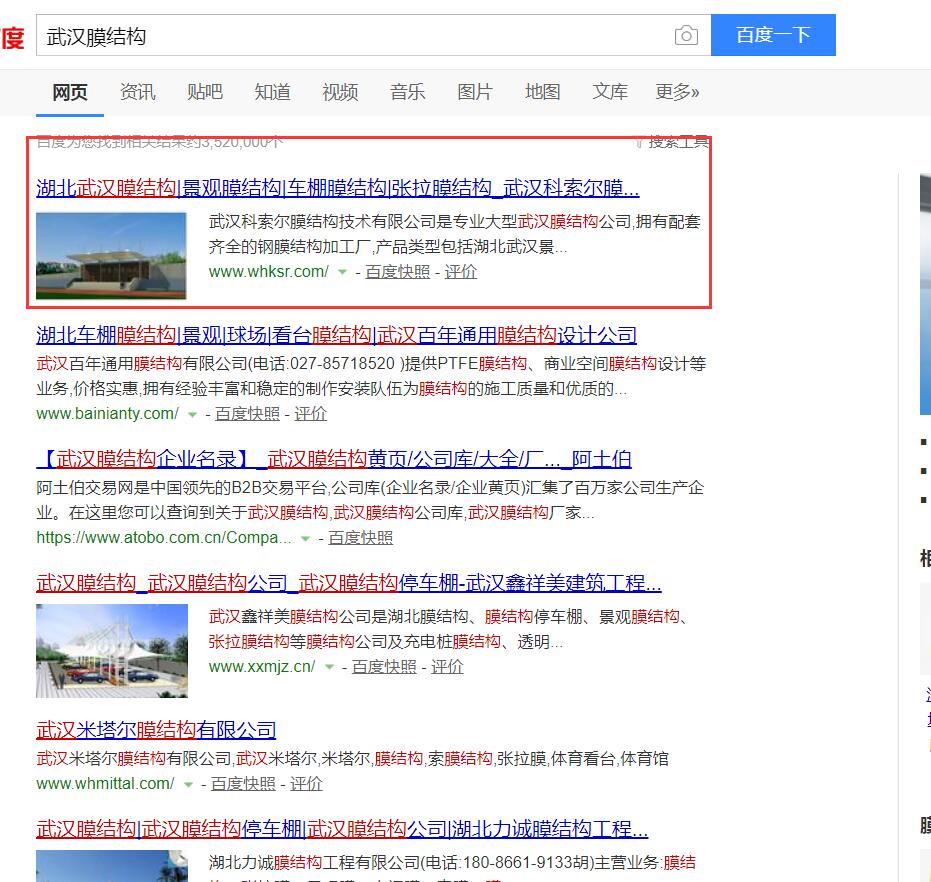Screen dimensions: 931x882
Task: Open the 武汉科索尔膜结构 result thumbnail
Action: (x=111, y=255)
